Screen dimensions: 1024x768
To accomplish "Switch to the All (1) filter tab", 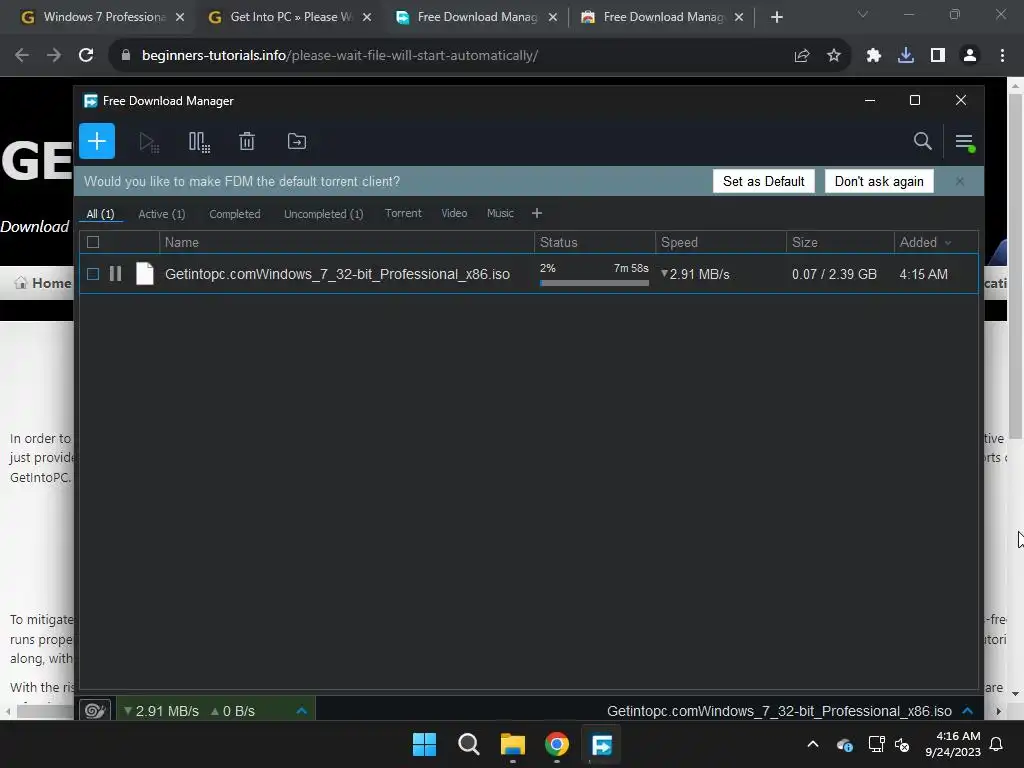I will 100,214.
